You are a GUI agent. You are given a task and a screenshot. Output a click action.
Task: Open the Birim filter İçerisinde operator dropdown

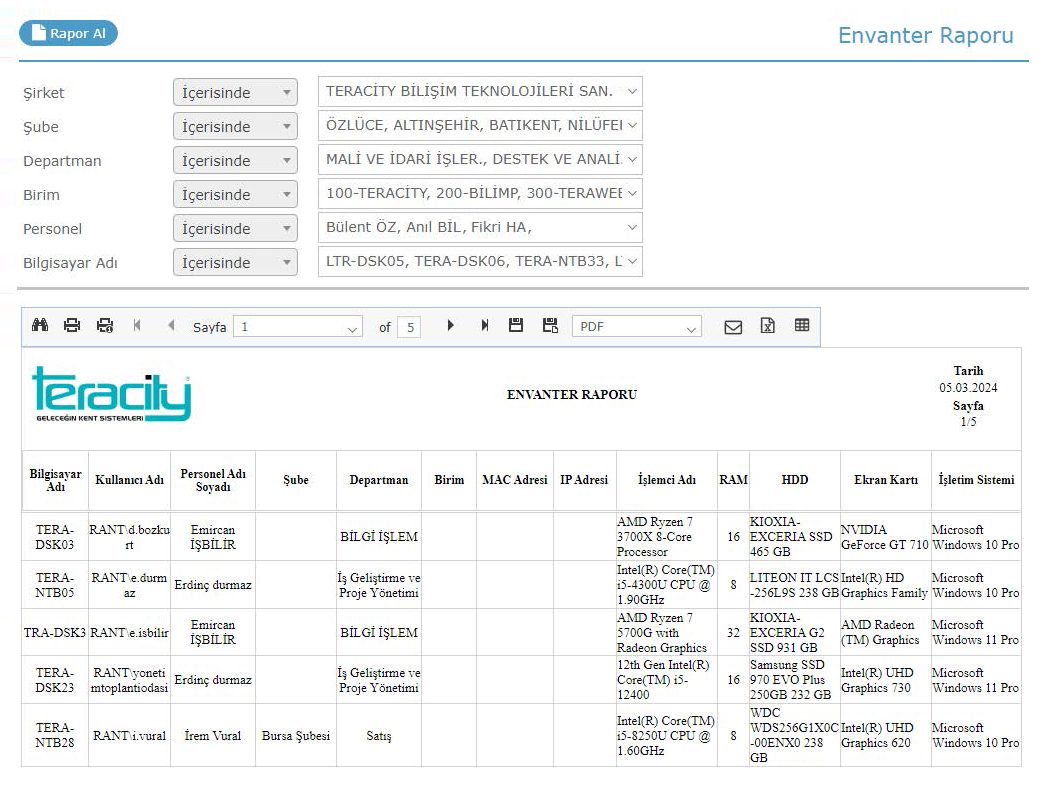pyautogui.click(x=235, y=195)
